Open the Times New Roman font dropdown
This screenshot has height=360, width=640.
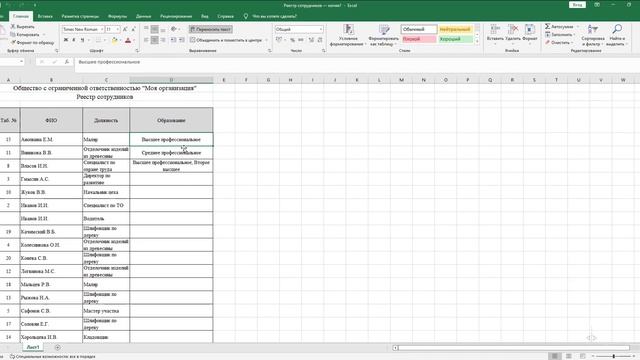tap(102, 29)
